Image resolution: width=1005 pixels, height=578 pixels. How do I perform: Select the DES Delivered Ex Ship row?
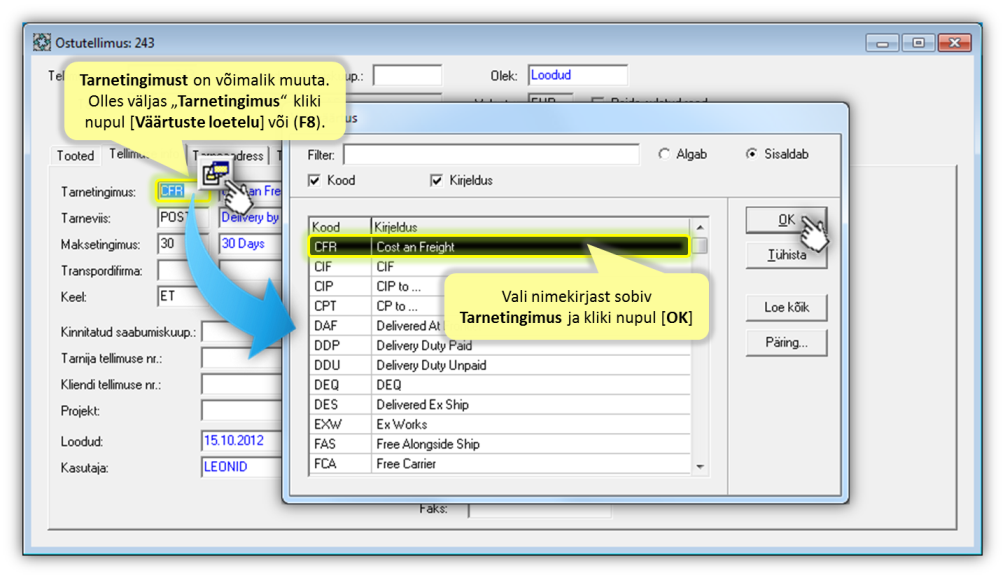pos(500,405)
